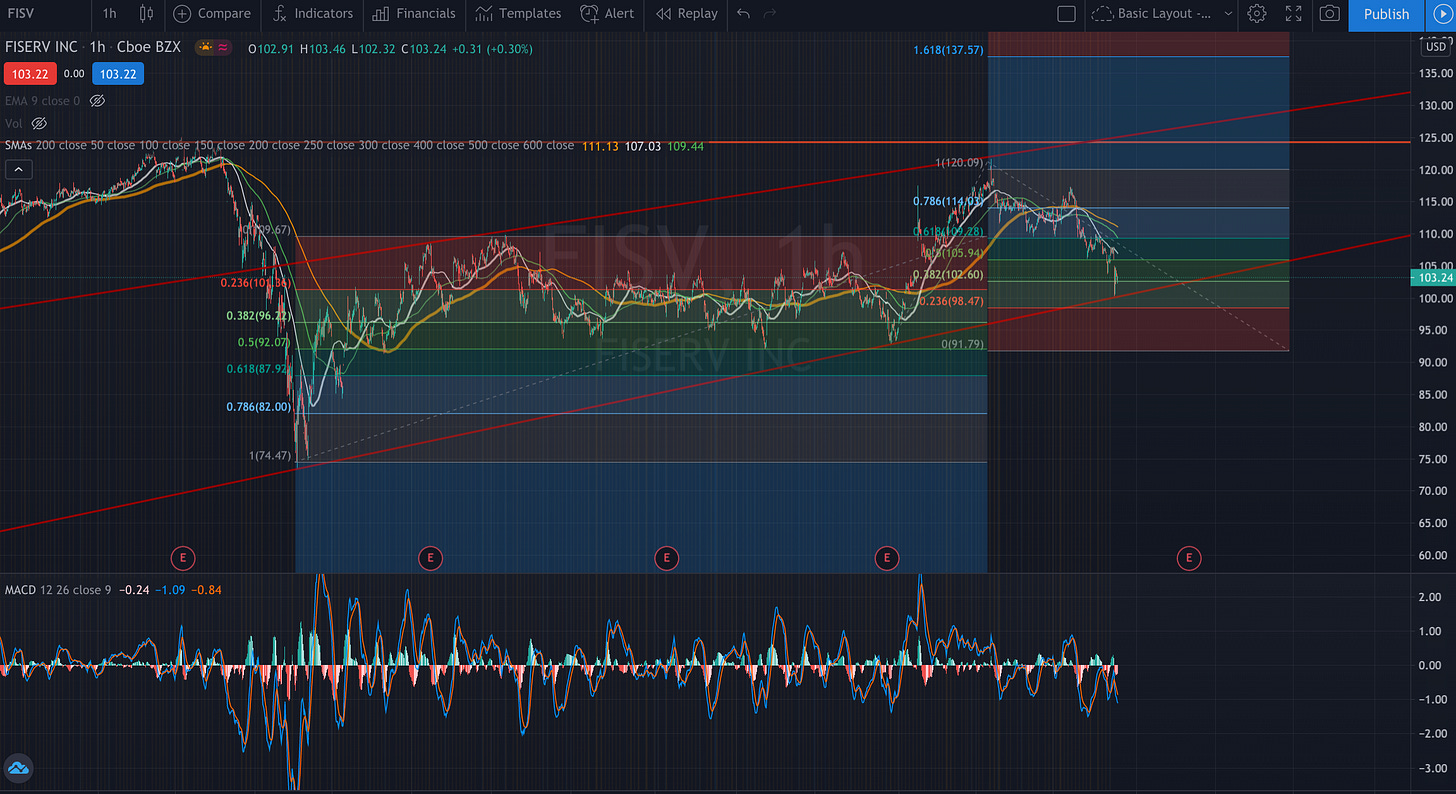Image resolution: width=1456 pixels, height=794 pixels.
Task: Click the -3.00 MACD scale label
Action: pos(1432,767)
